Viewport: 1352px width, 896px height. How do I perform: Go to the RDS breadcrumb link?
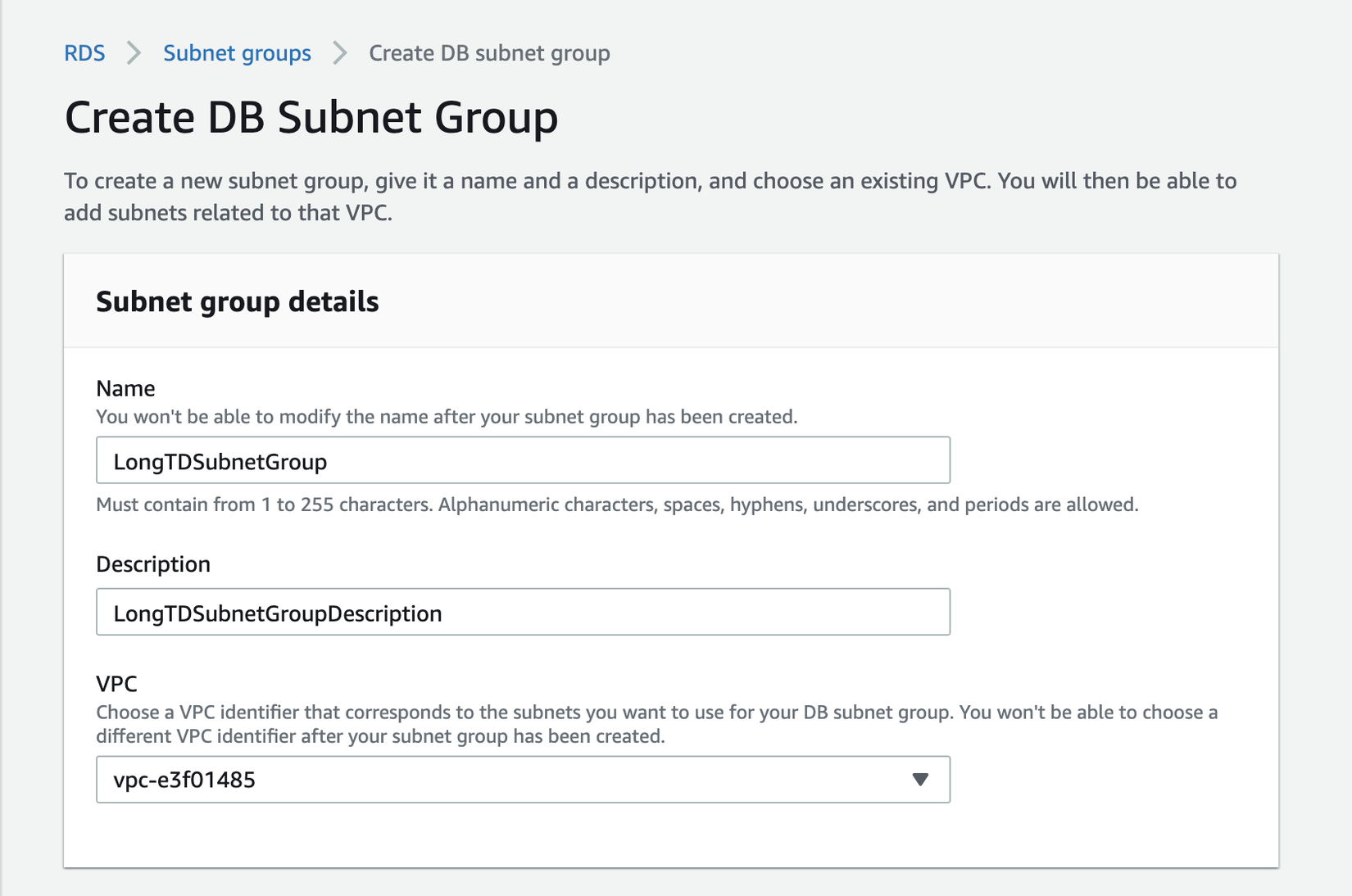tap(84, 53)
